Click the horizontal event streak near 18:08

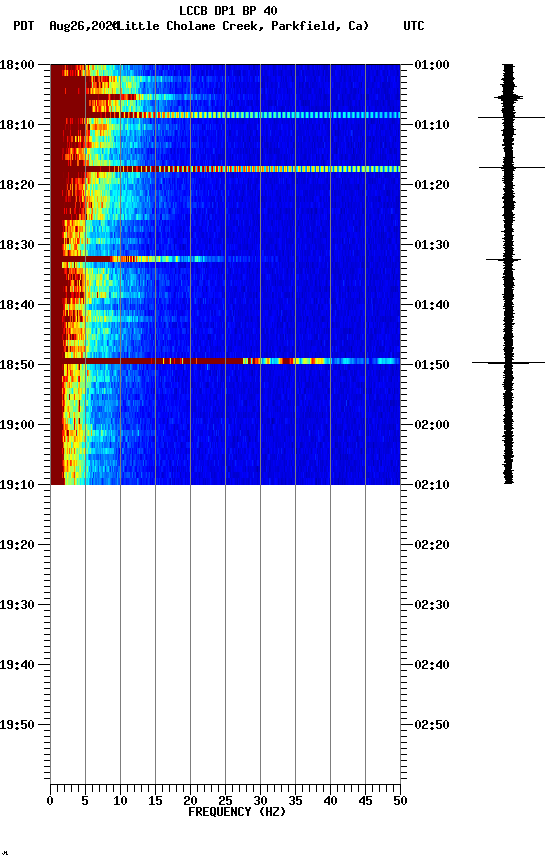tap(225, 115)
